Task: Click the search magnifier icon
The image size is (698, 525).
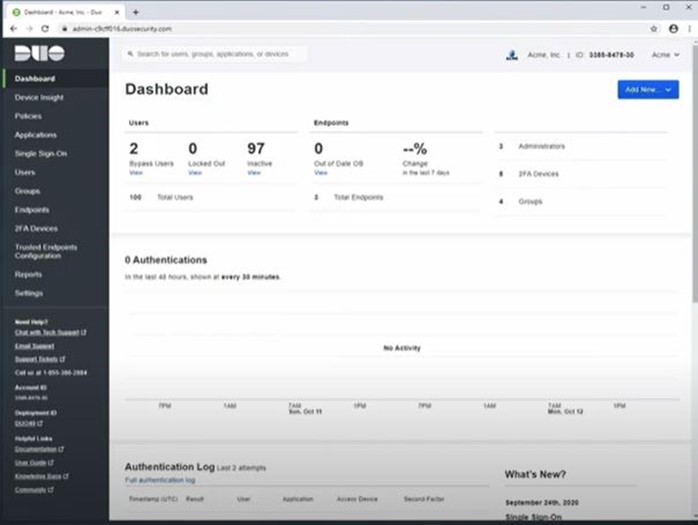Action: (x=130, y=54)
